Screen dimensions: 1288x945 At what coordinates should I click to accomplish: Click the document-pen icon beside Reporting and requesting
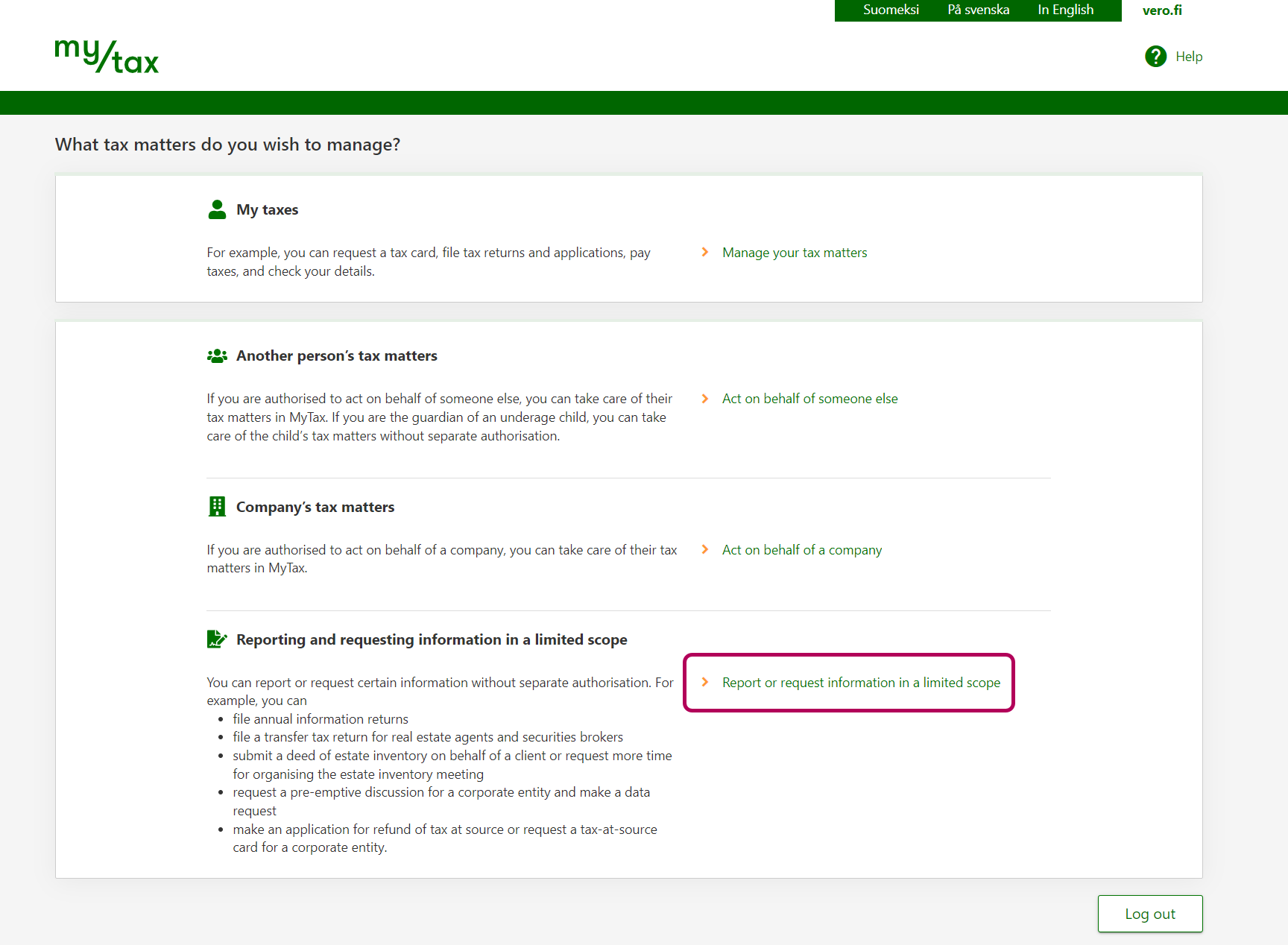tap(217, 639)
